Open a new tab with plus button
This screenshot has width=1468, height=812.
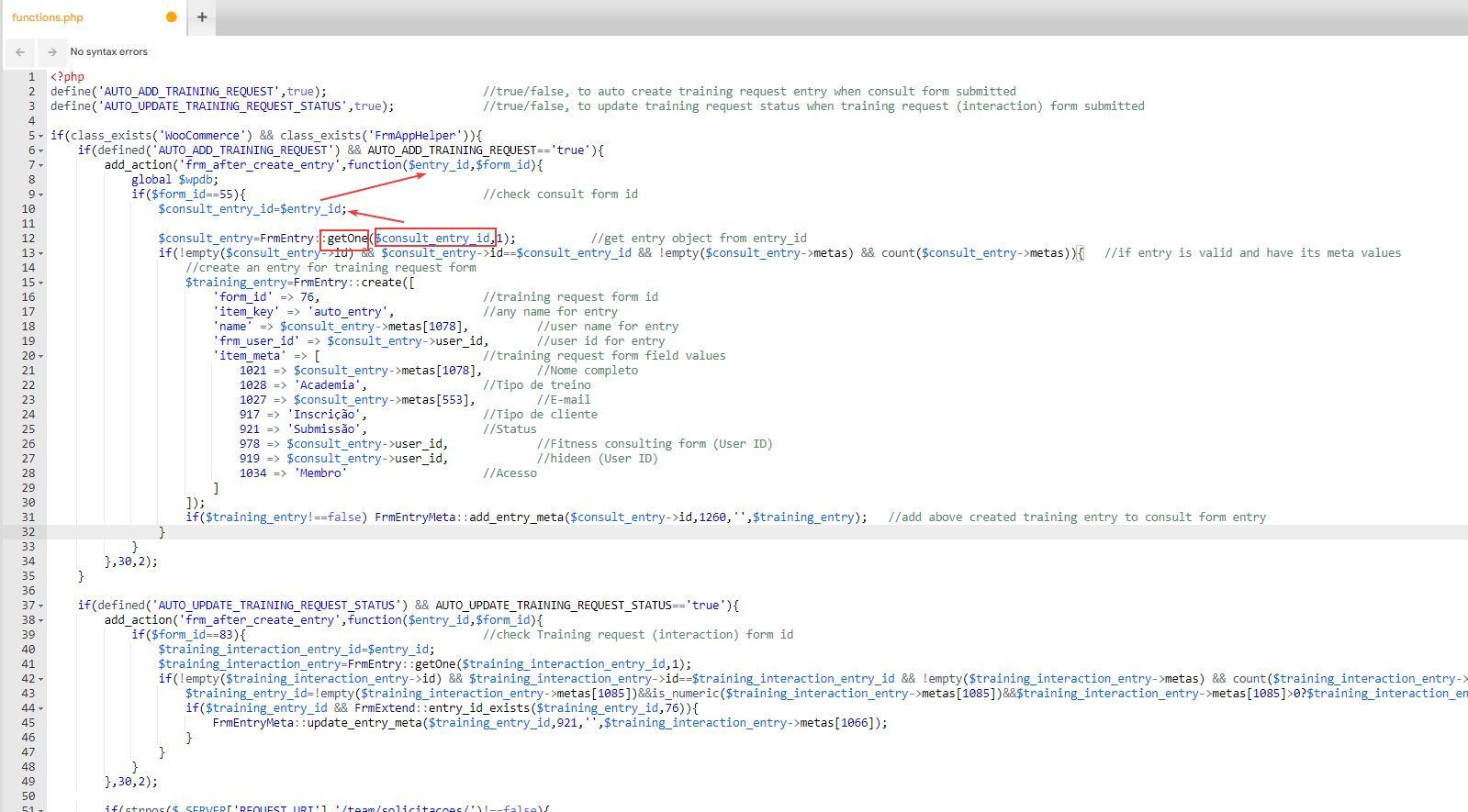tap(202, 17)
